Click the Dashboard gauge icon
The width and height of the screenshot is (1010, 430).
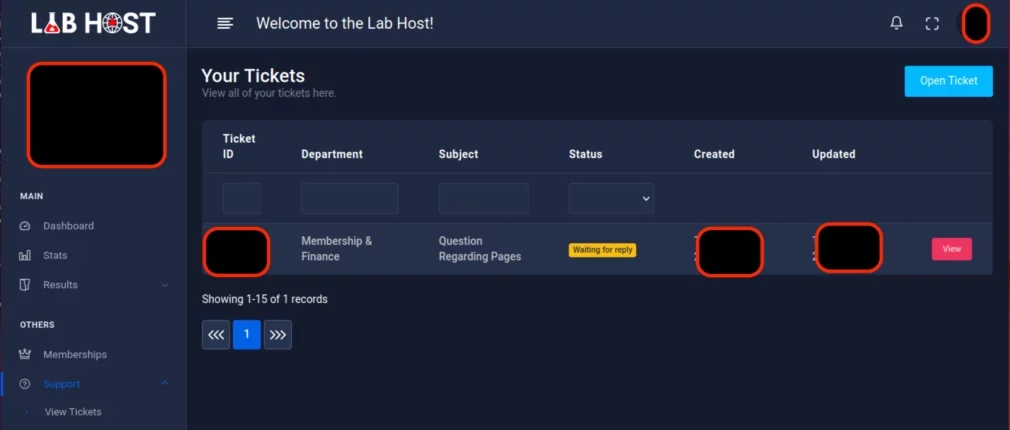pyautogui.click(x=25, y=226)
